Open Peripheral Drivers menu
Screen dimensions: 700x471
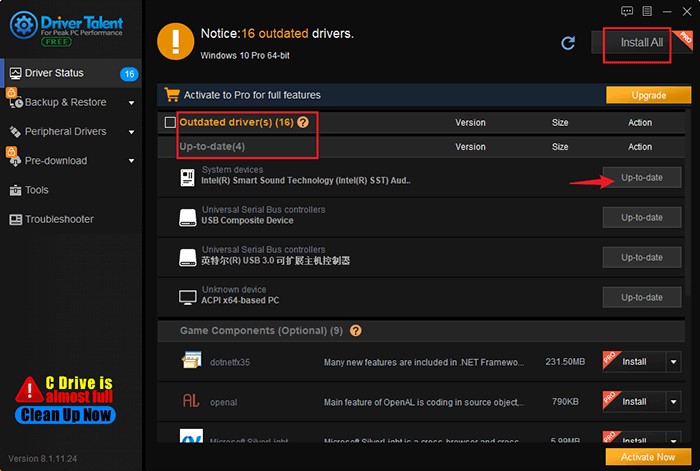pos(71,132)
